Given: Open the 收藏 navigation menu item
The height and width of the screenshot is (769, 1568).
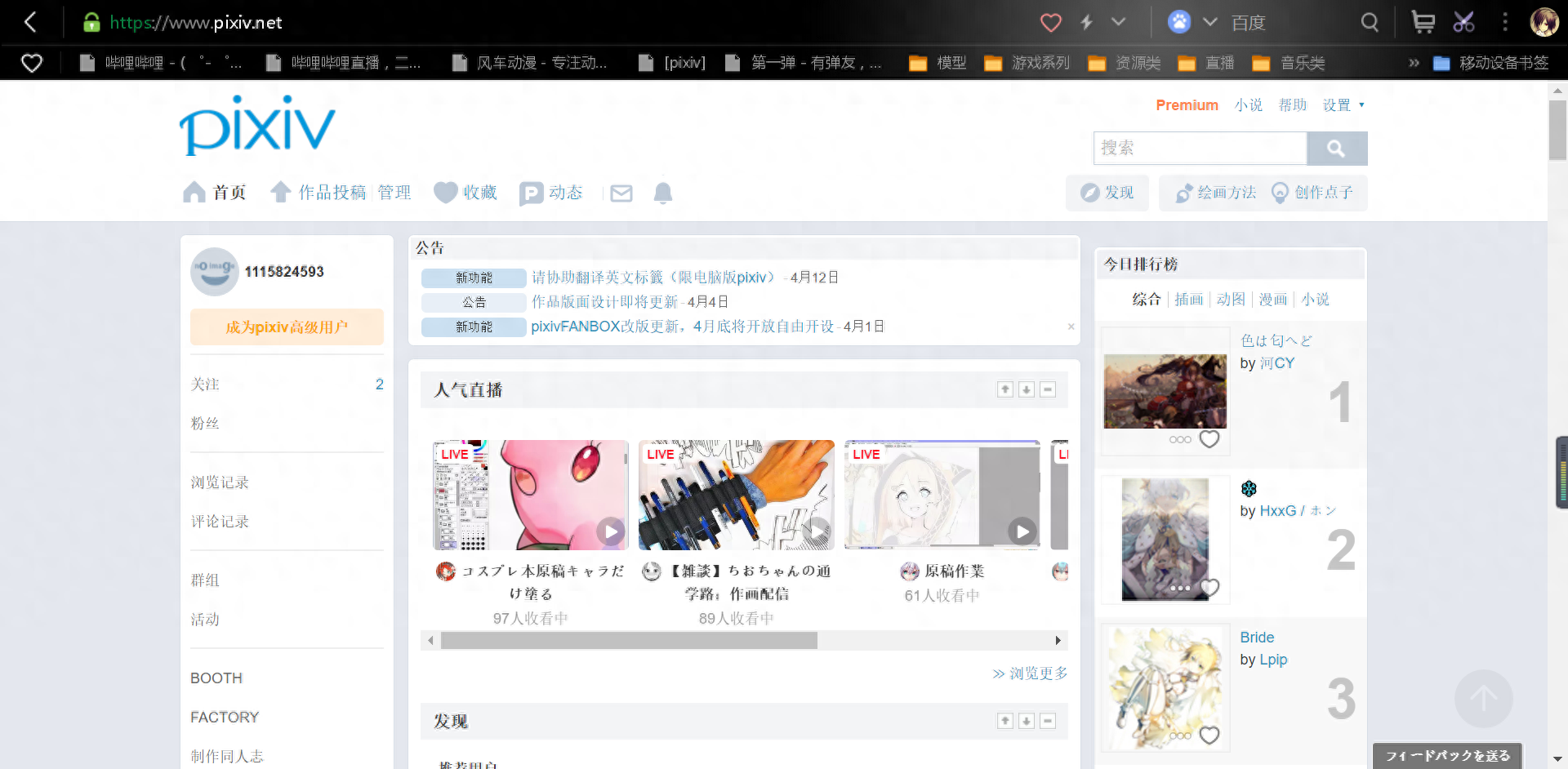Looking at the screenshot, I should (466, 193).
